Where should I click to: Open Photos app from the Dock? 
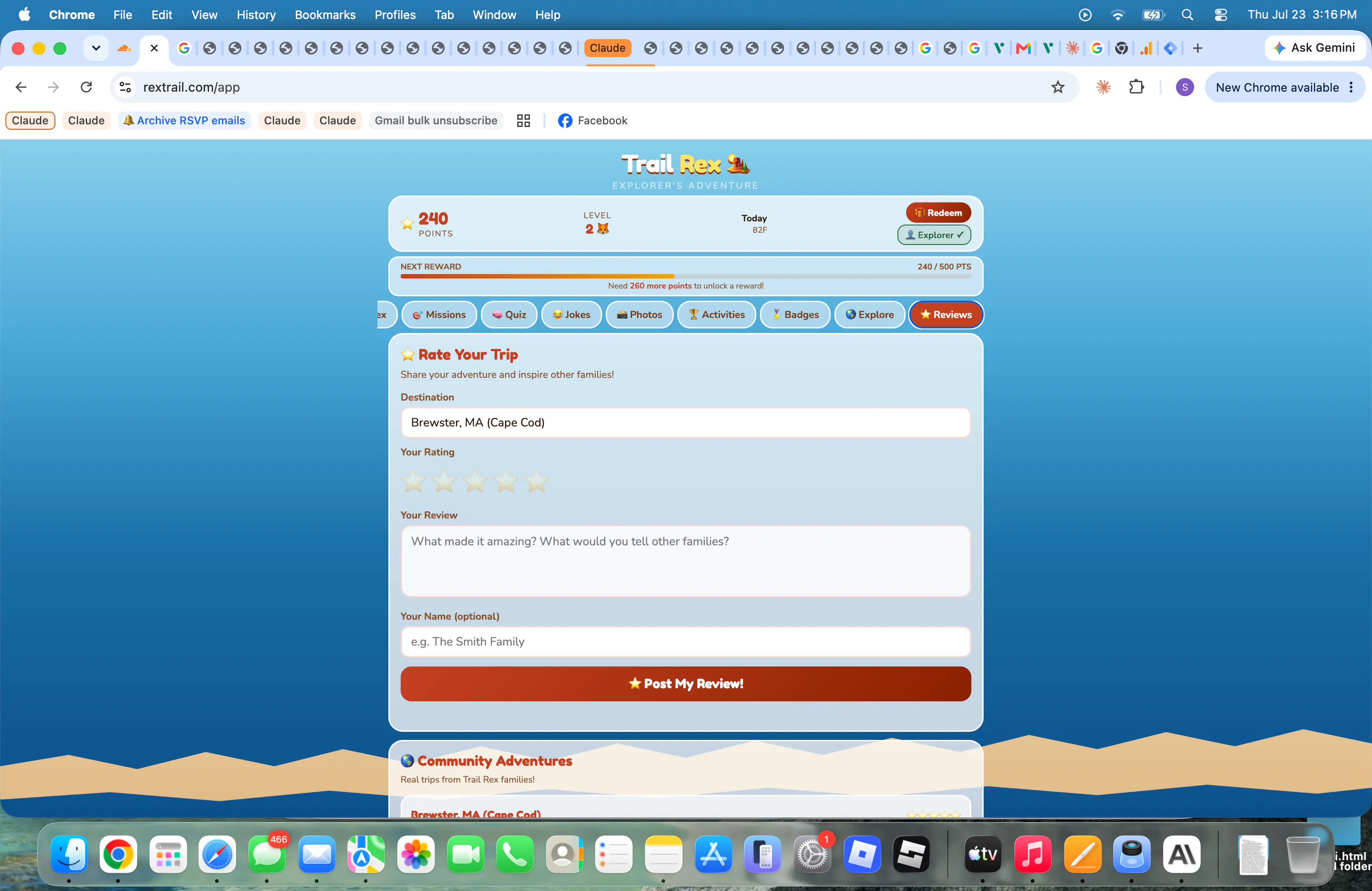[x=416, y=853]
